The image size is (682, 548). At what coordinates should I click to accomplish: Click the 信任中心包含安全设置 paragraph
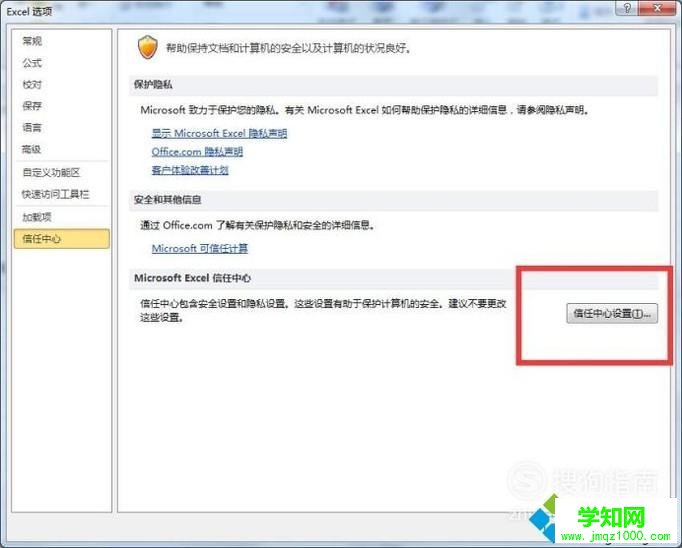[323, 310]
